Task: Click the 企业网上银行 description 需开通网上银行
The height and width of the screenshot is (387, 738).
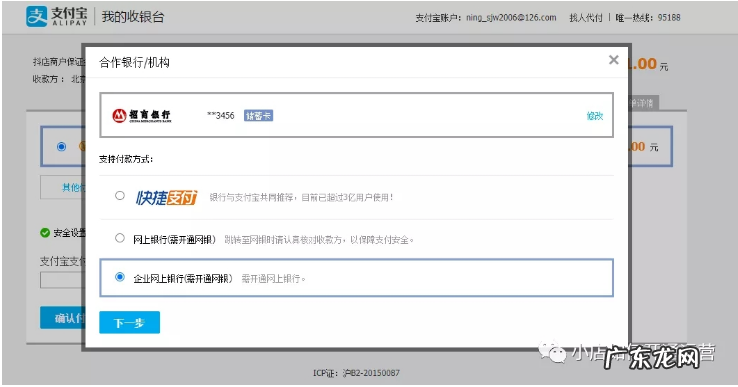Action: 273,279
